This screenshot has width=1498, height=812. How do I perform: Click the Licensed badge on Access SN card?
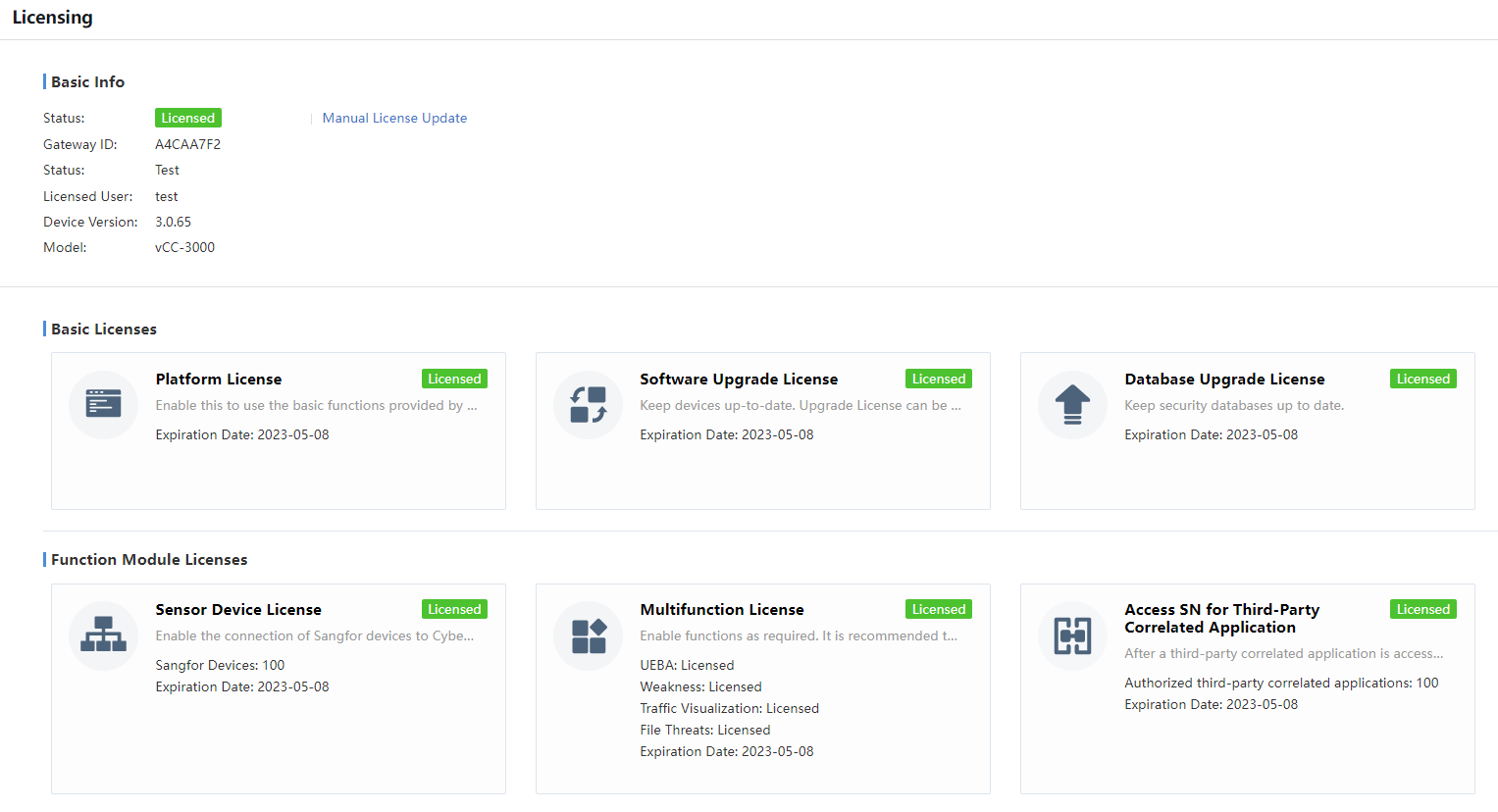[1422, 609]
